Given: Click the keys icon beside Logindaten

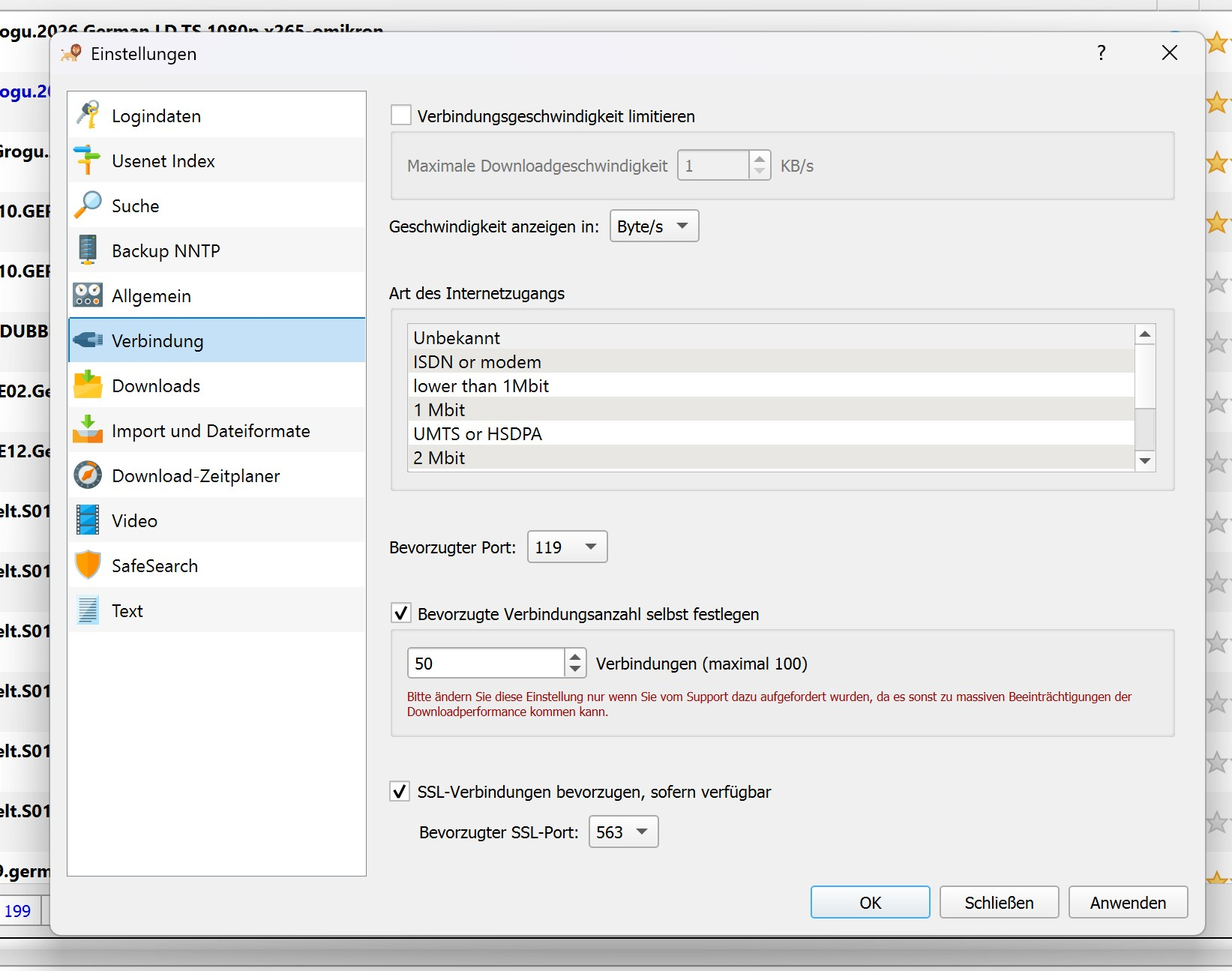Looking at the screenshot, I should click(x=88, y=115).
